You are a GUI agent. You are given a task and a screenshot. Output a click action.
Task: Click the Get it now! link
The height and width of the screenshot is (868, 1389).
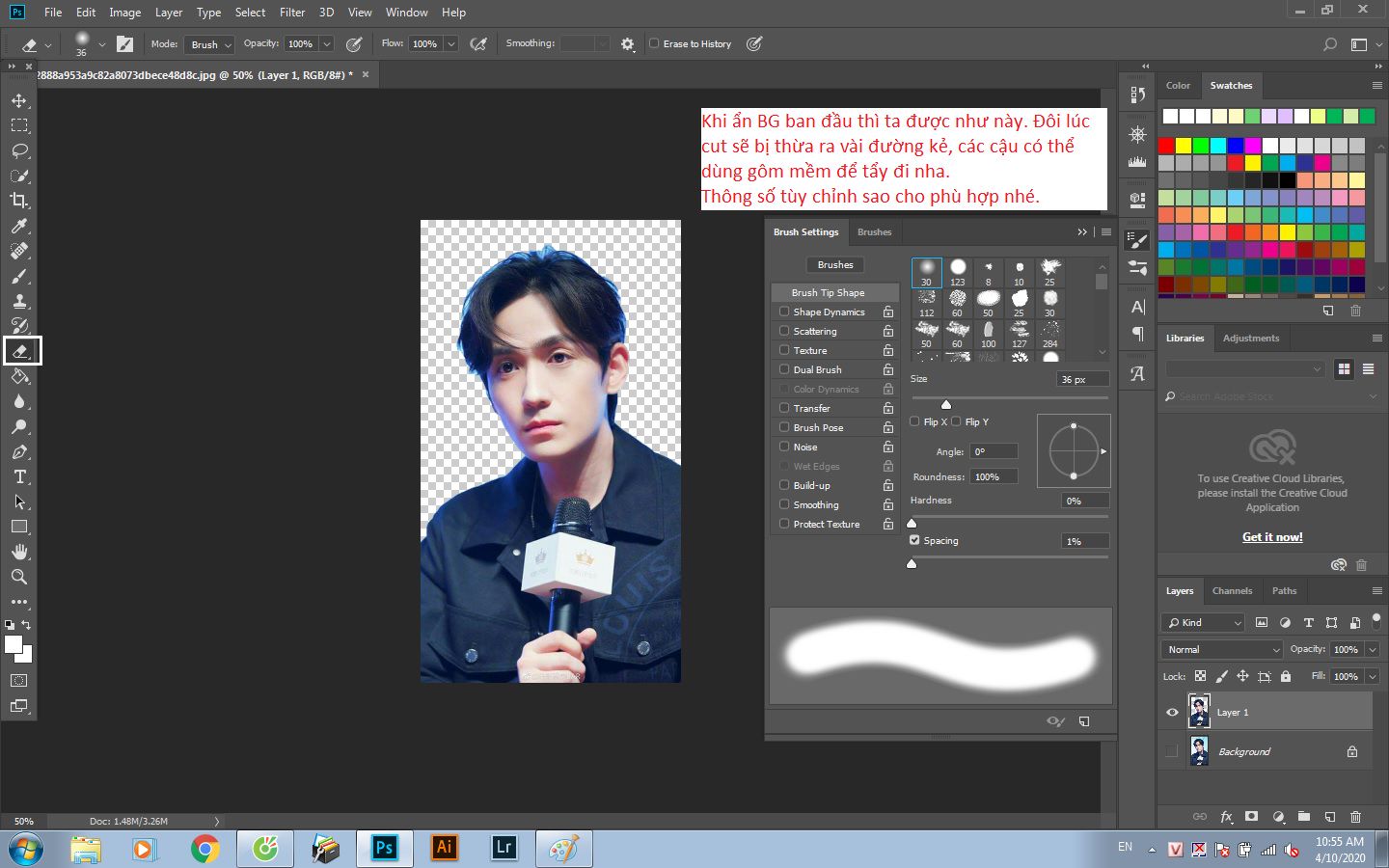[1272, 537]
